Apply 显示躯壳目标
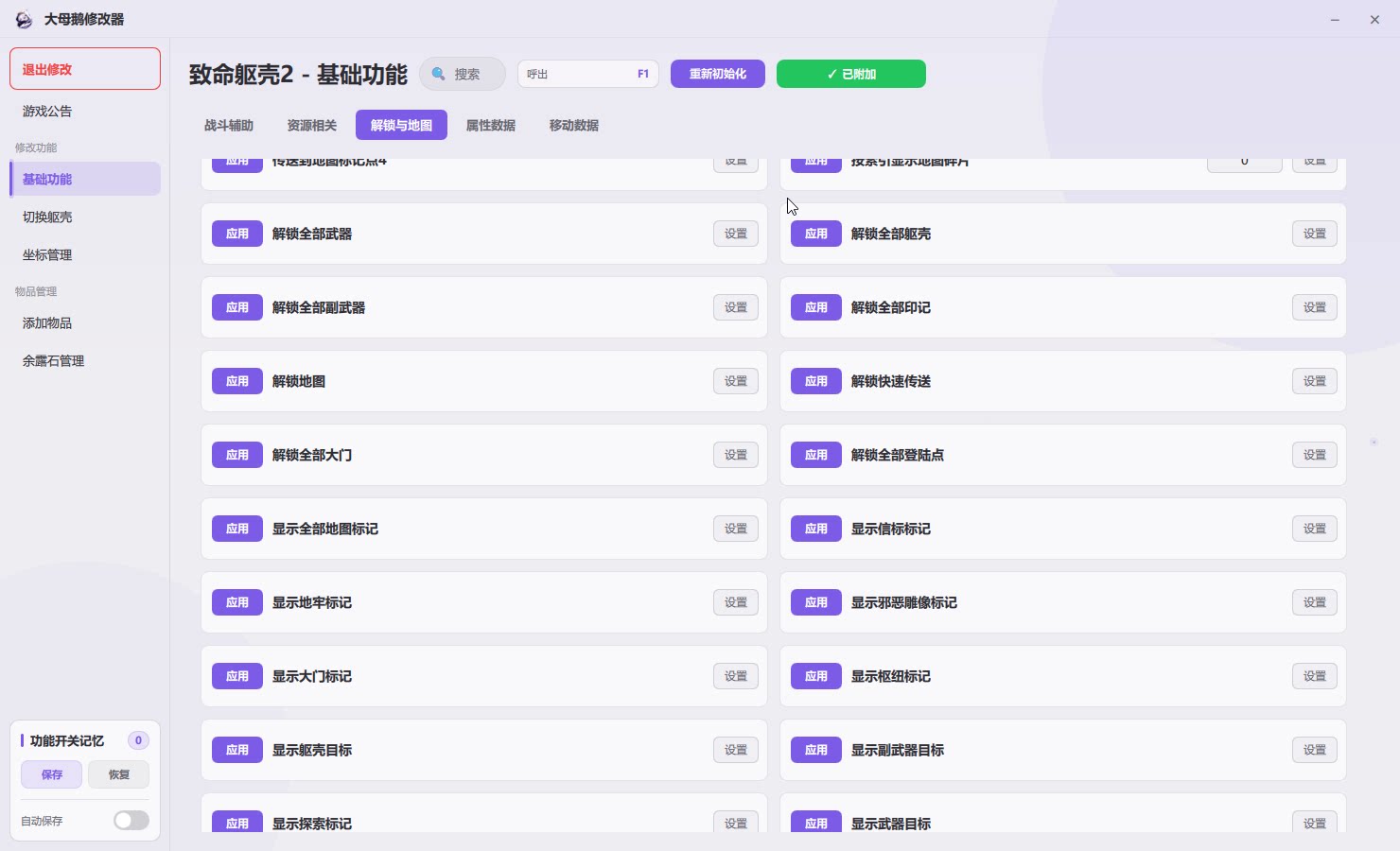The image size is (1400, 851). click(x=237, y=750)
